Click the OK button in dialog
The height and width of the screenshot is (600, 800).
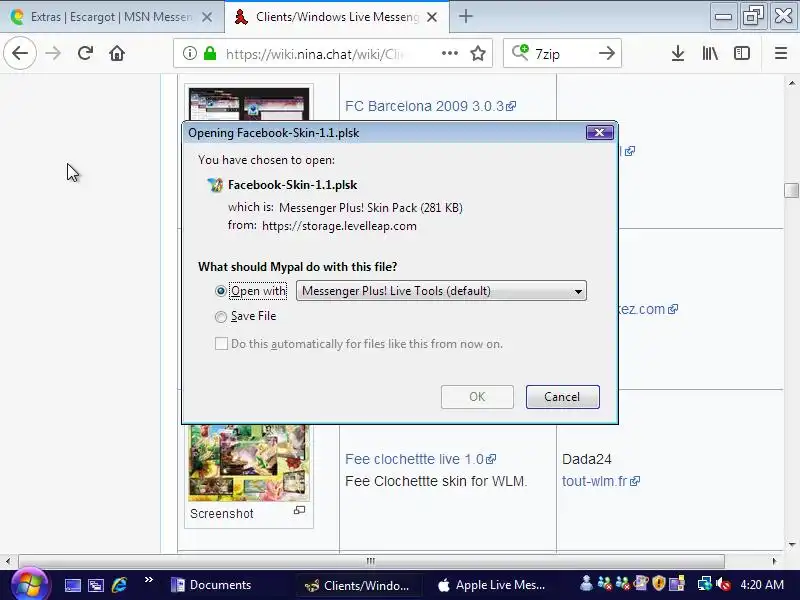477,397
